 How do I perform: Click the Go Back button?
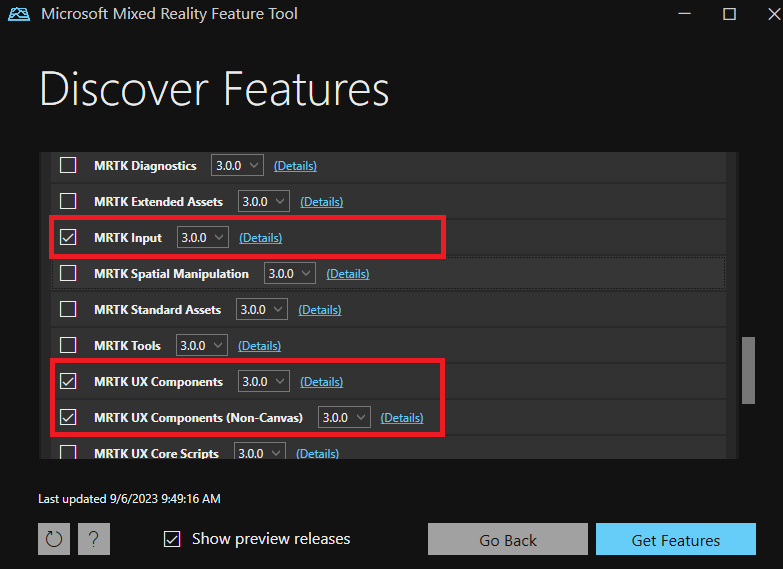(x=508, y=539)
